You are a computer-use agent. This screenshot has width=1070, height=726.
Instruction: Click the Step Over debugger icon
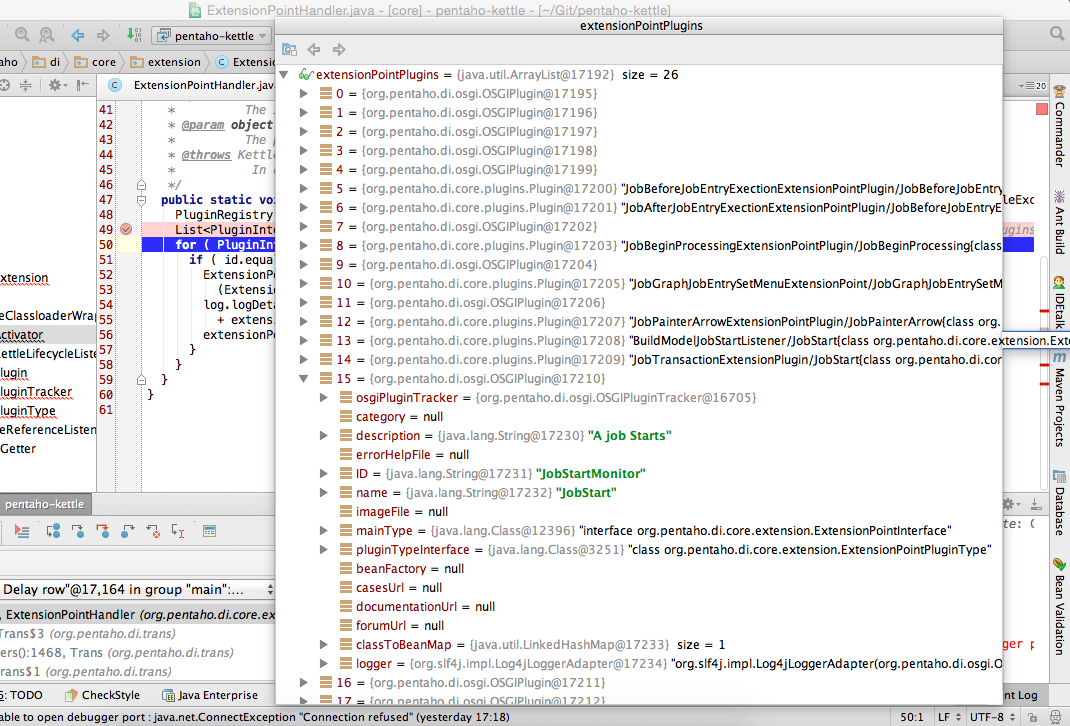tap(53, 531)
